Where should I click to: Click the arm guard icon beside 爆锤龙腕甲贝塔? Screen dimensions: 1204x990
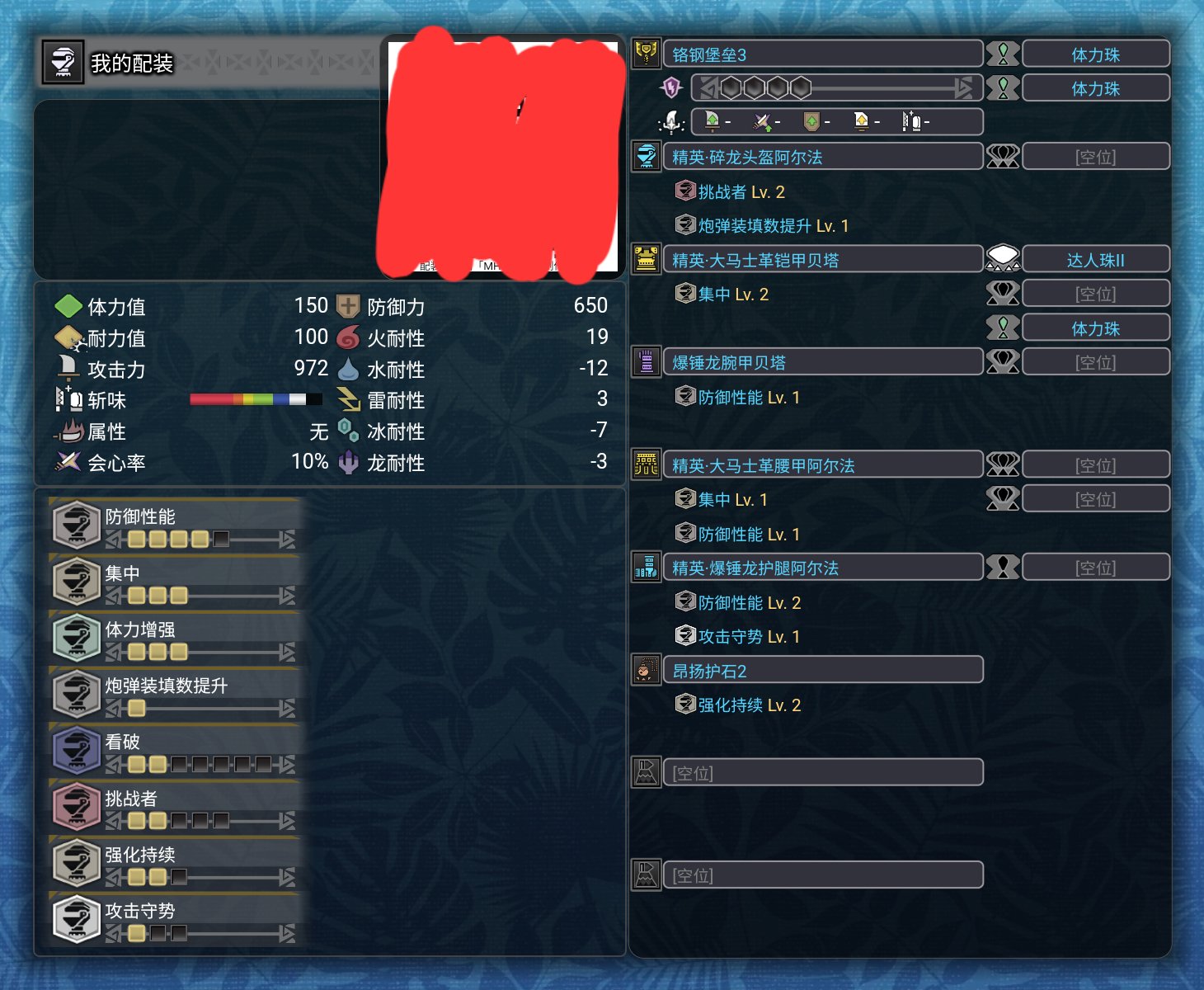(x=647, y=361)
